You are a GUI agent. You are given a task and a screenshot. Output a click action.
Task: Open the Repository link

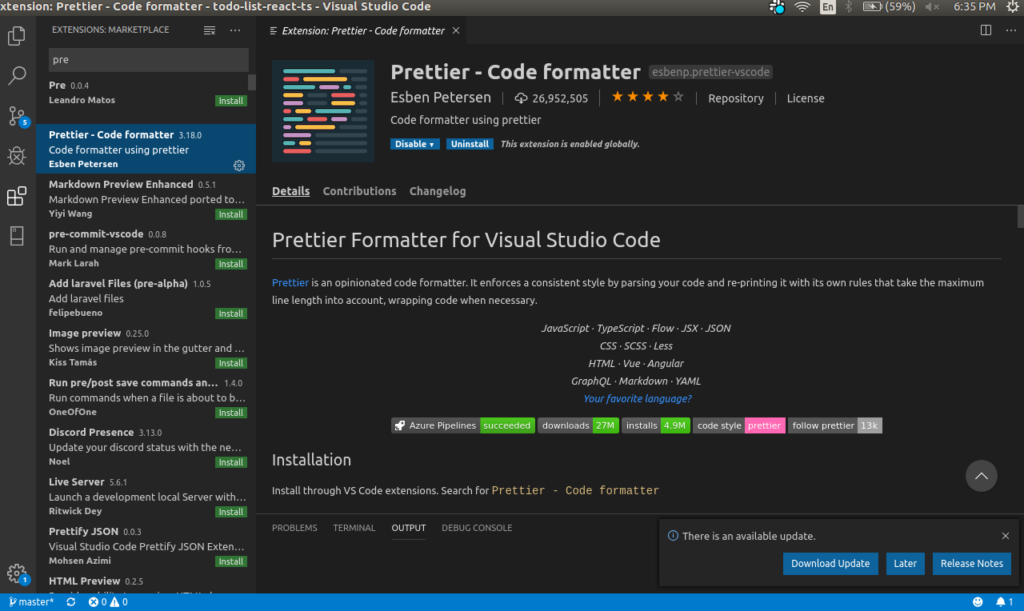735,98
